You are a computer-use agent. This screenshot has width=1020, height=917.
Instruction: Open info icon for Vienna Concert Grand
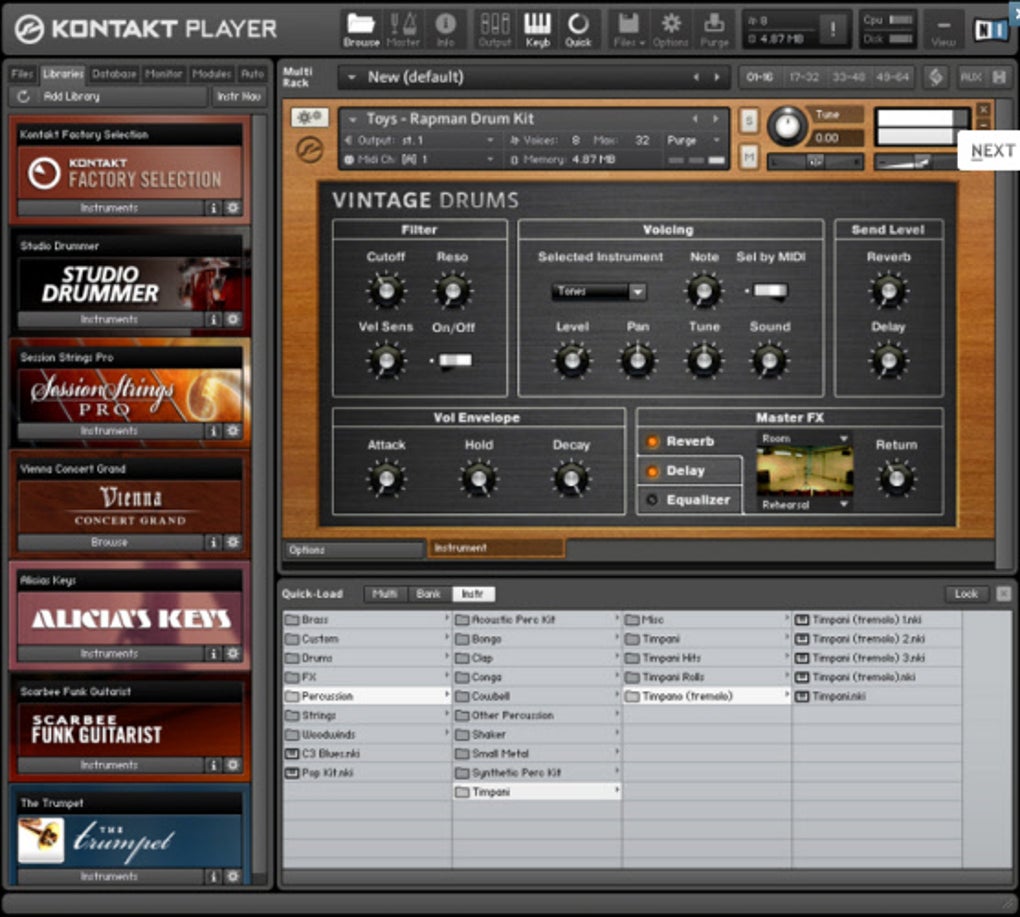click(x=213, y=542)
